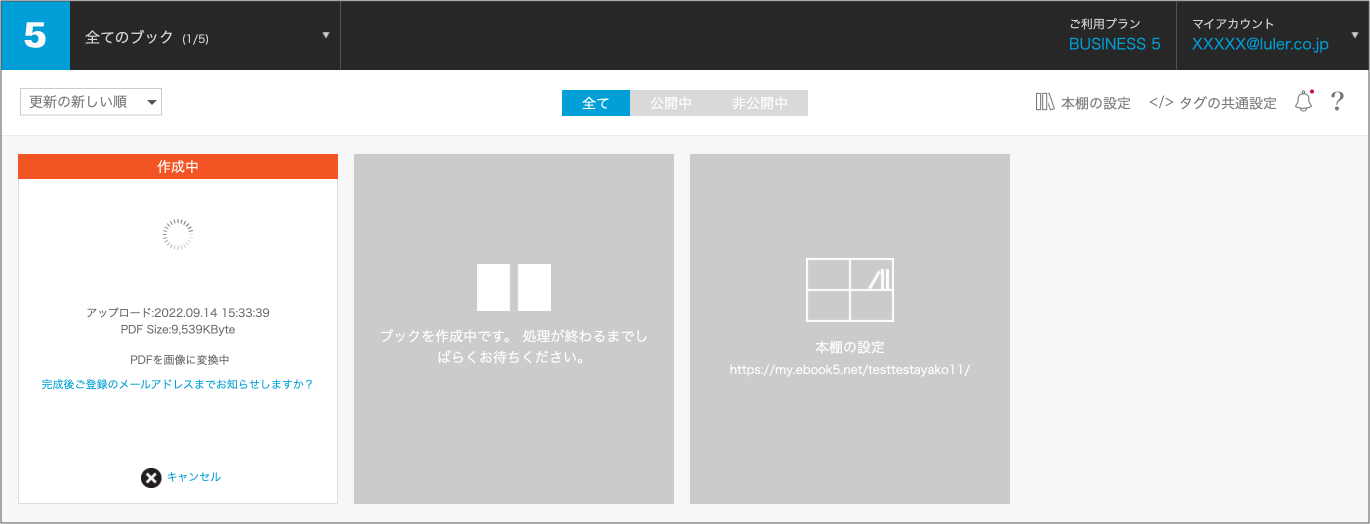Click BUSINESS 5 plan link
This screenshot has width=1370, height=524.
click(1114, 44)
